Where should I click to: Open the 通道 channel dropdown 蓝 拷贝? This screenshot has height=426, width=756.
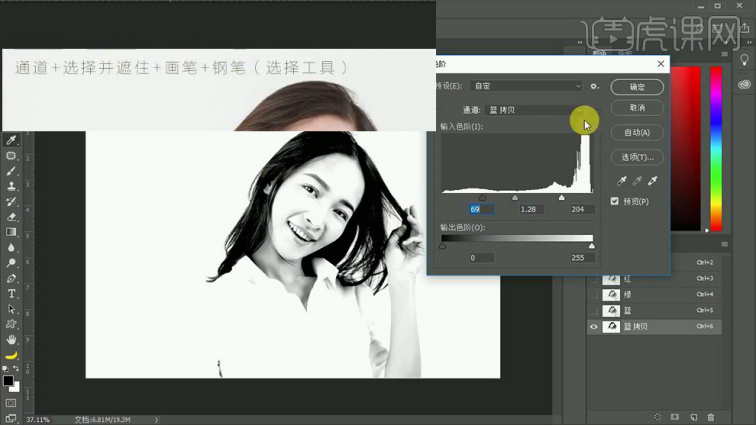(535, 110)
